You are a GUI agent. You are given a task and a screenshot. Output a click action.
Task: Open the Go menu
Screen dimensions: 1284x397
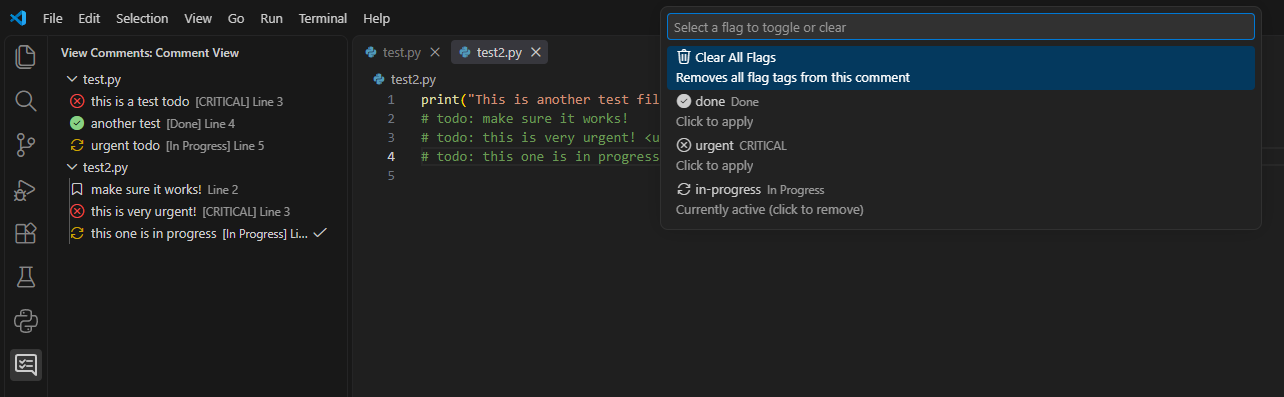click(x=236, y=18)
